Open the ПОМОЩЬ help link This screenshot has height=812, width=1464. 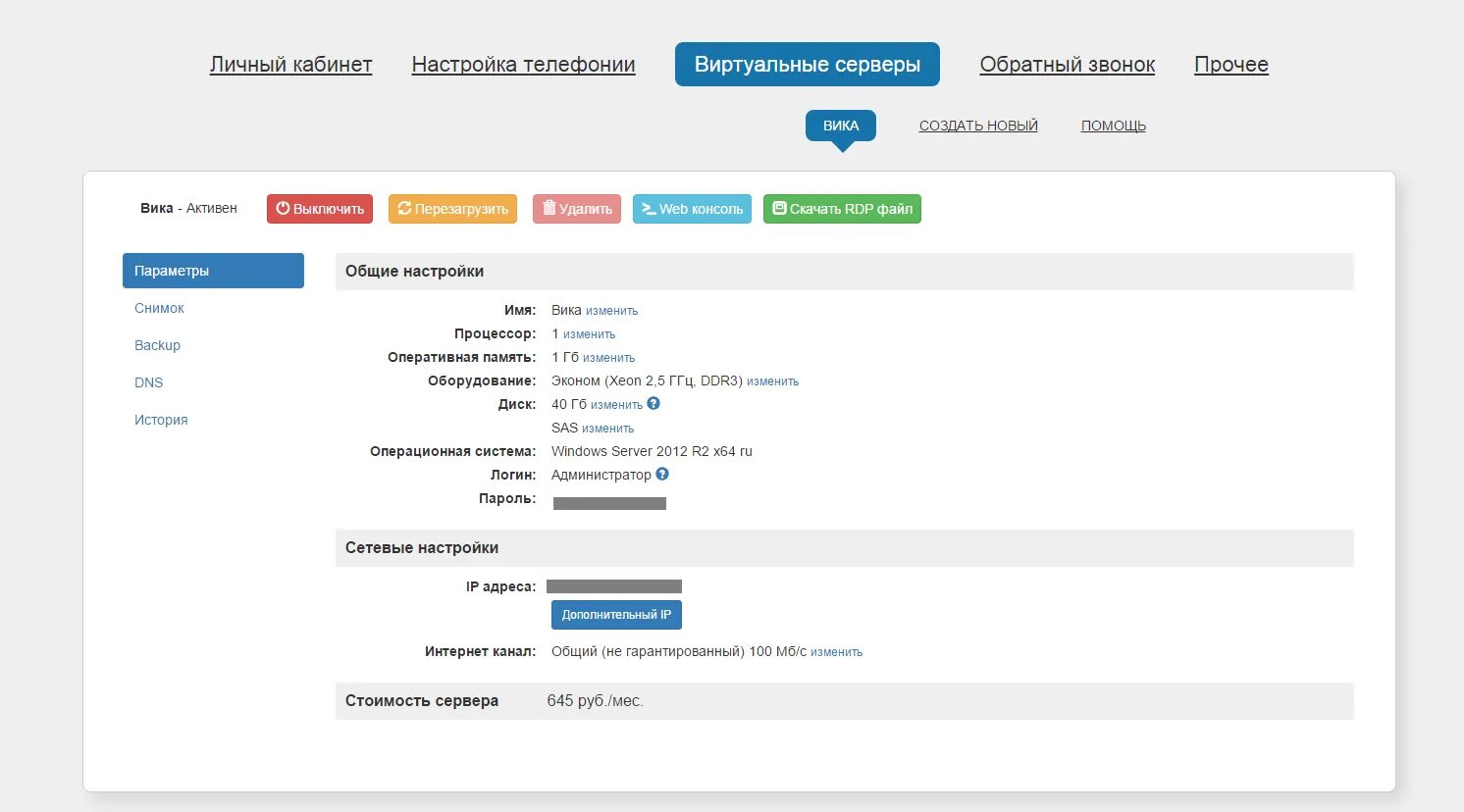pos(1113,126)
